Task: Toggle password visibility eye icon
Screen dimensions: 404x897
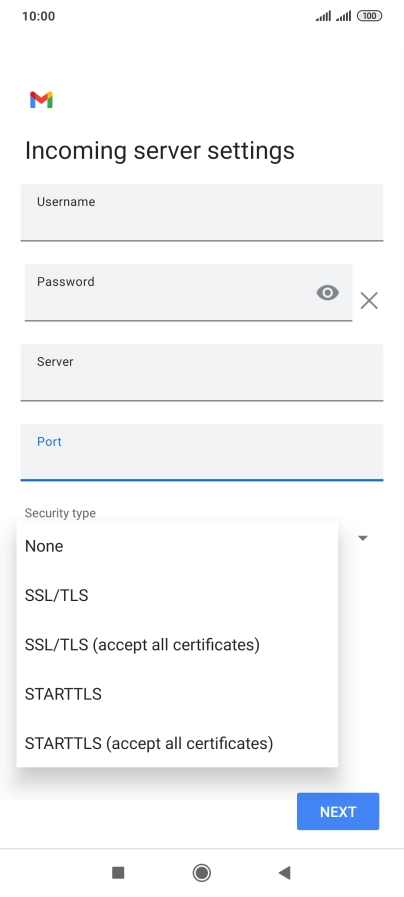Action: tap(327, 293)
